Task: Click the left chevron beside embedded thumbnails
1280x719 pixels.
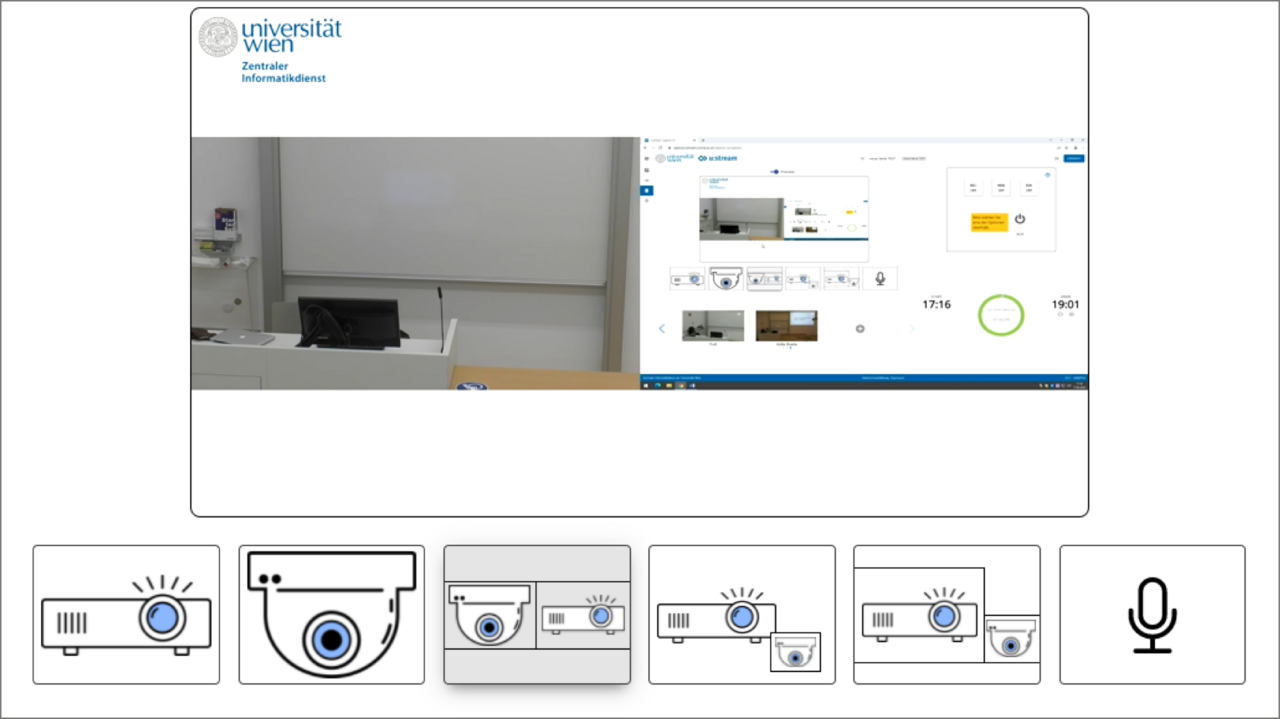Action: coord(661,328)
